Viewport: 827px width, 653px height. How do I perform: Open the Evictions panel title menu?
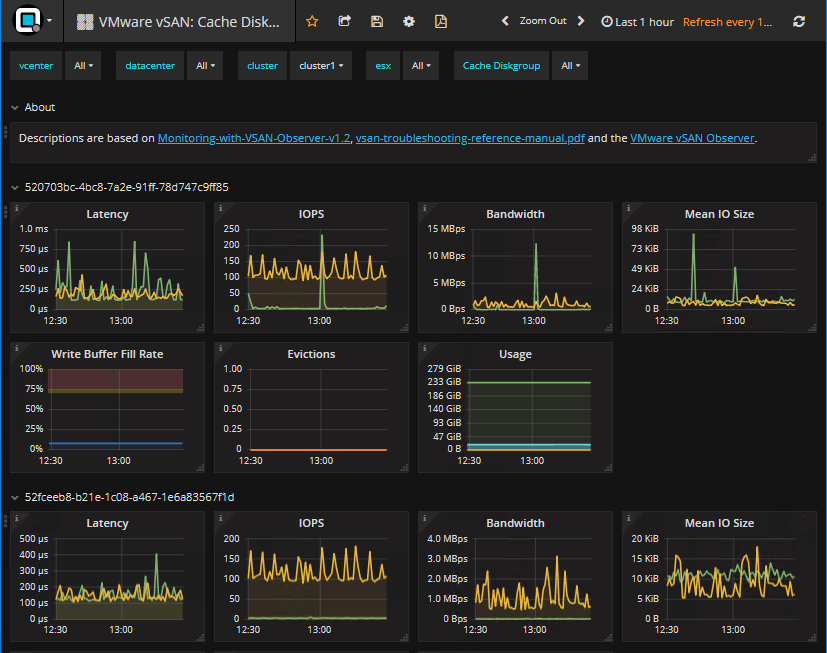(311, 354)
